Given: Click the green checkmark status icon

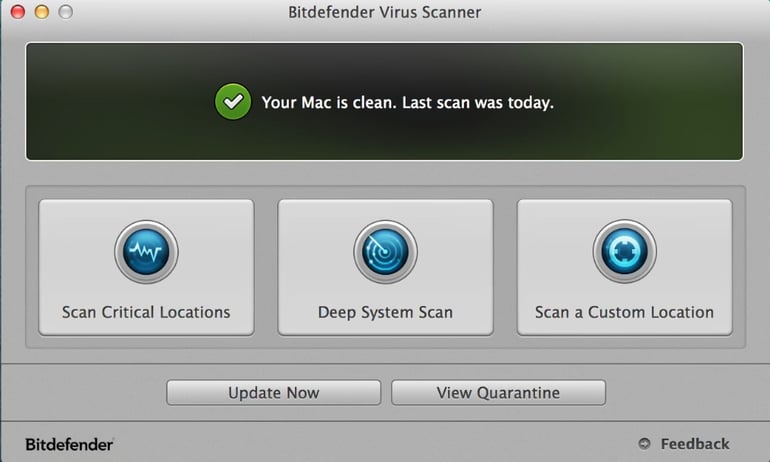Looking at the screenshot, I should click(233, 102).
